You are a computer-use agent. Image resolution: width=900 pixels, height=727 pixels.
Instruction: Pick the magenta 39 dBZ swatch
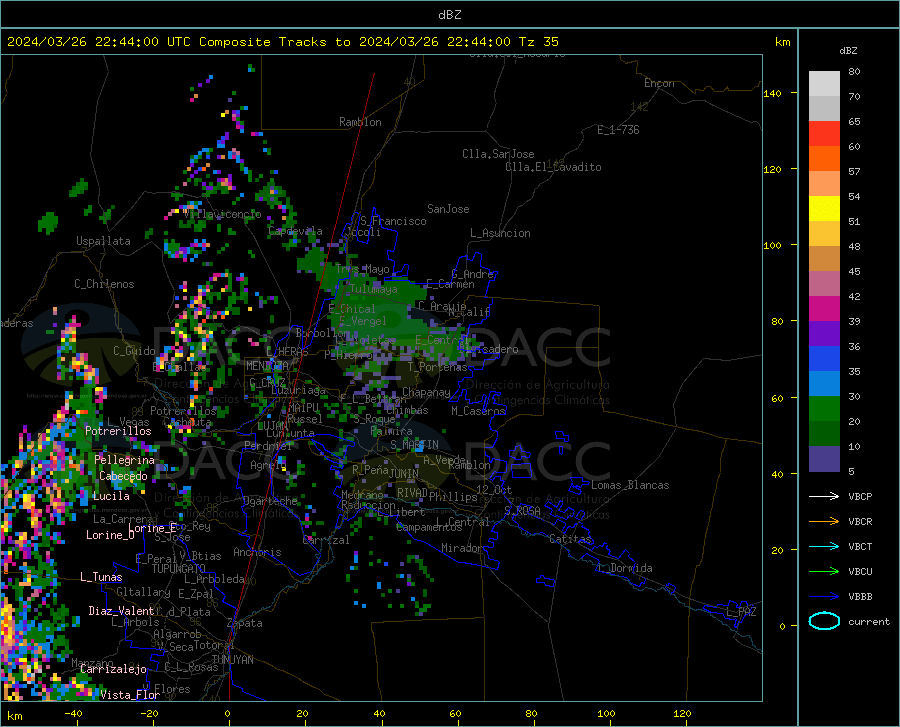click(824, 309)
